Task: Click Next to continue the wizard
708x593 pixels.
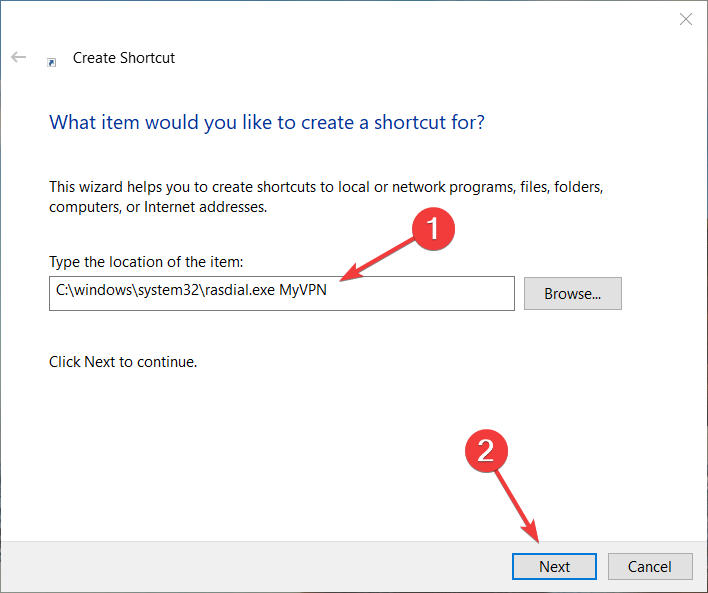Action: tap(554, 566)
